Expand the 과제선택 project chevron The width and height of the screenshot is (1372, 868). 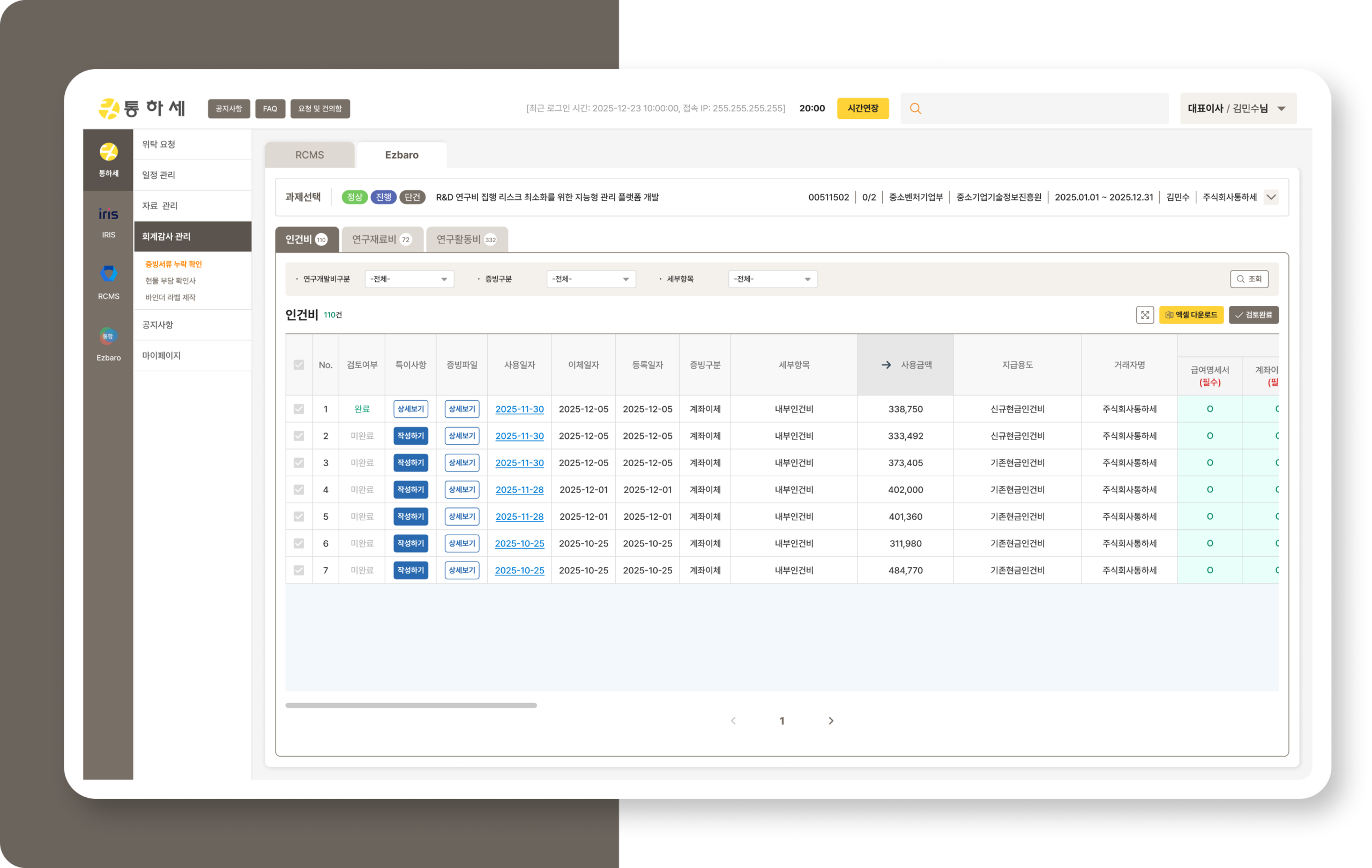(1271, 197)
